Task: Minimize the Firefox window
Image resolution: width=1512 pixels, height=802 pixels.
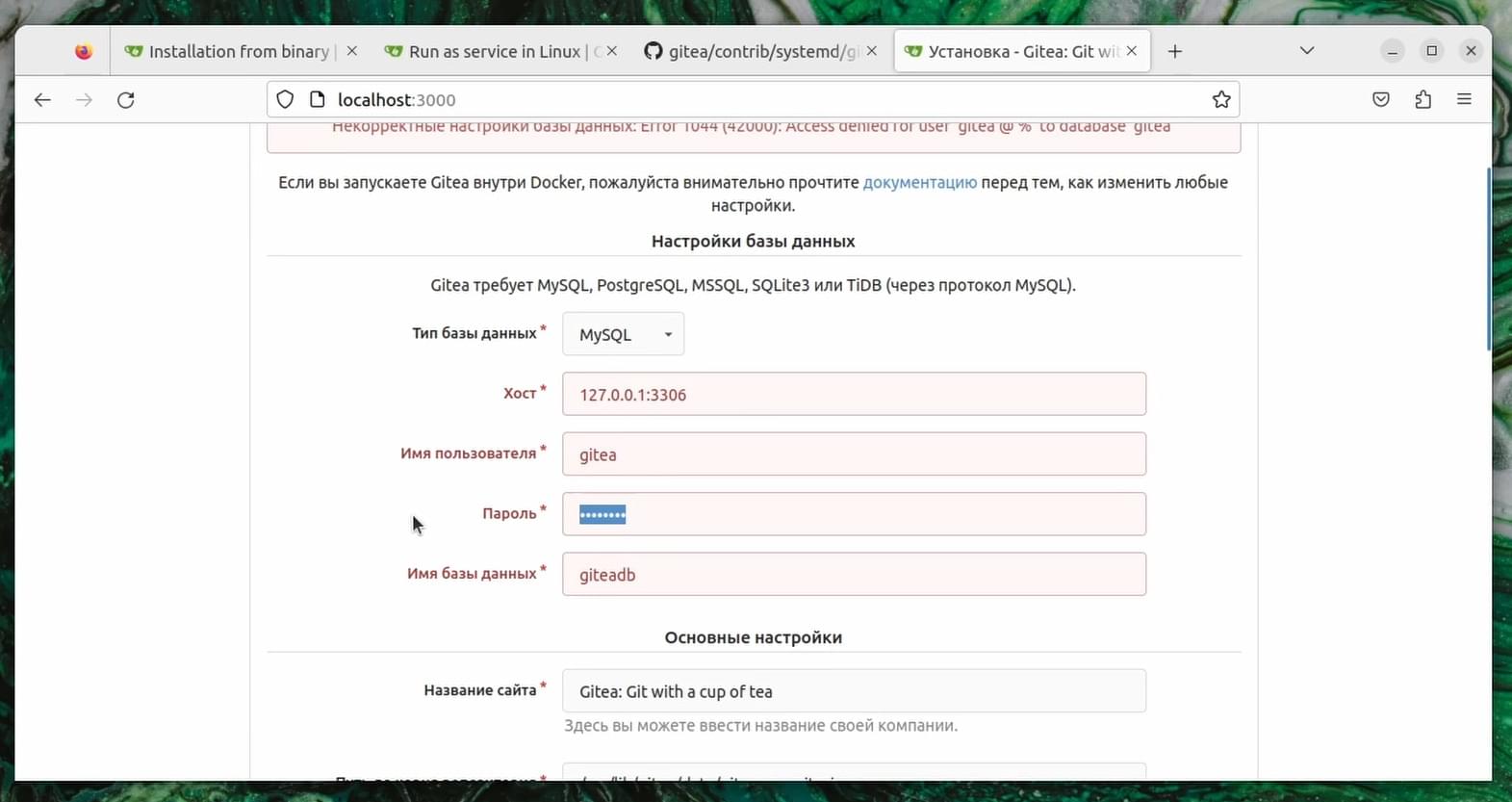Action: (x=1393, y=51)
